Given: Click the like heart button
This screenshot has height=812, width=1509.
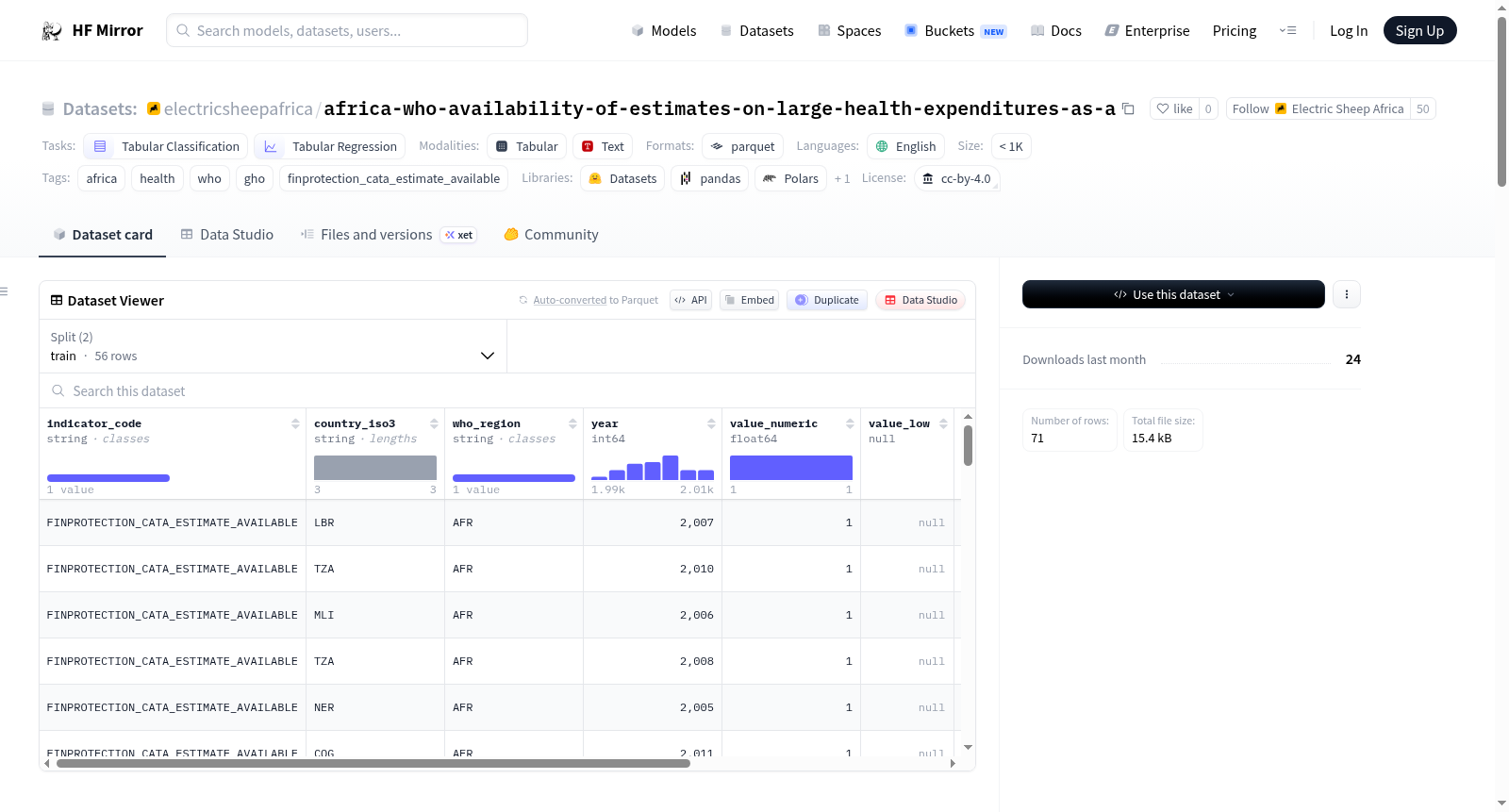Looking at the screenshot, I should coord(1174,108).
